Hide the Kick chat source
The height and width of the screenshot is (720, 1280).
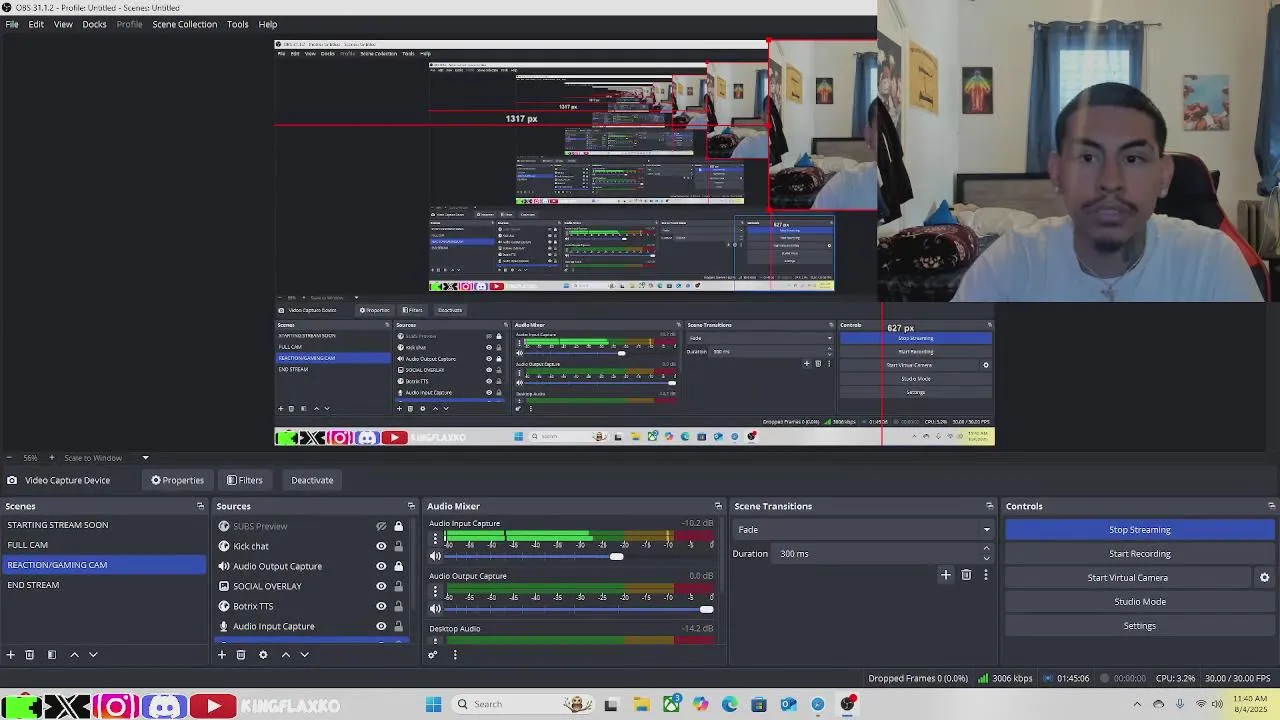(381, 546)
